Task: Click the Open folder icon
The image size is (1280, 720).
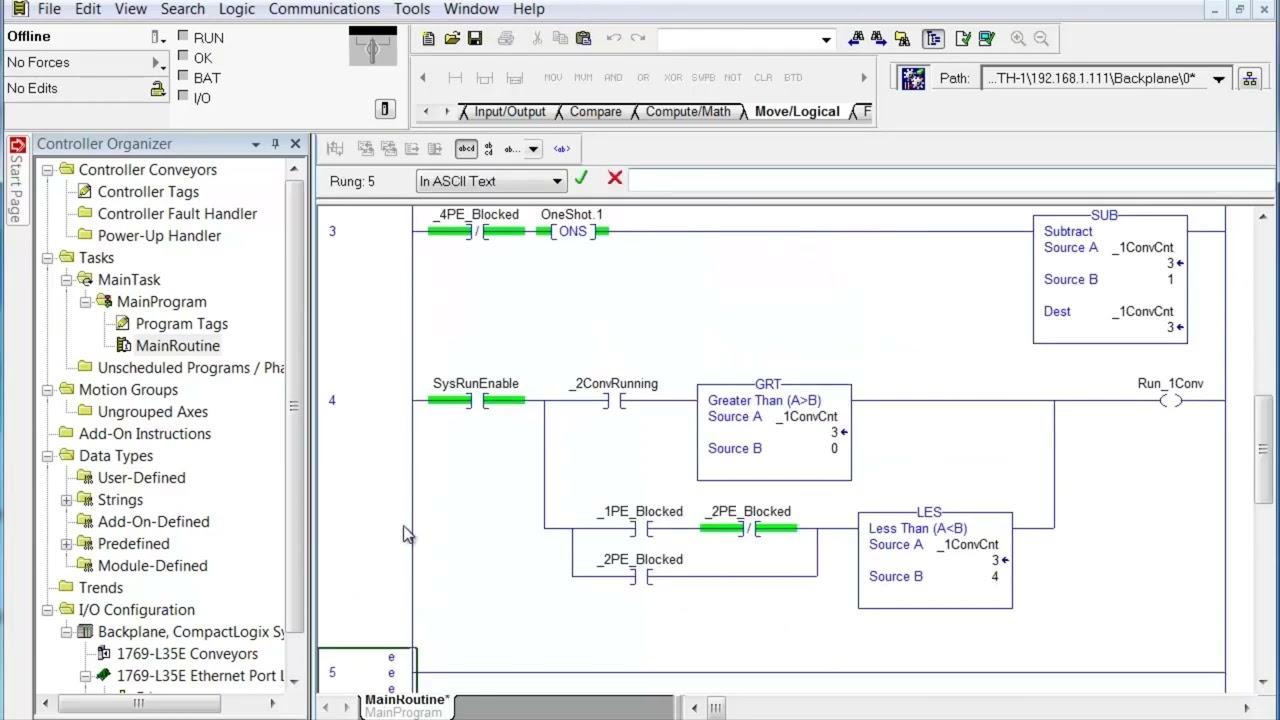Action: [452, 39]
